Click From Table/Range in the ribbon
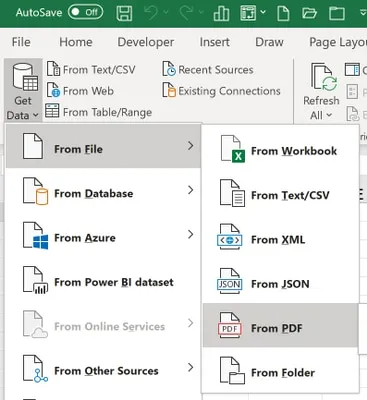The width and height of the screenshot is (367, 400). [x=99, y=112]
